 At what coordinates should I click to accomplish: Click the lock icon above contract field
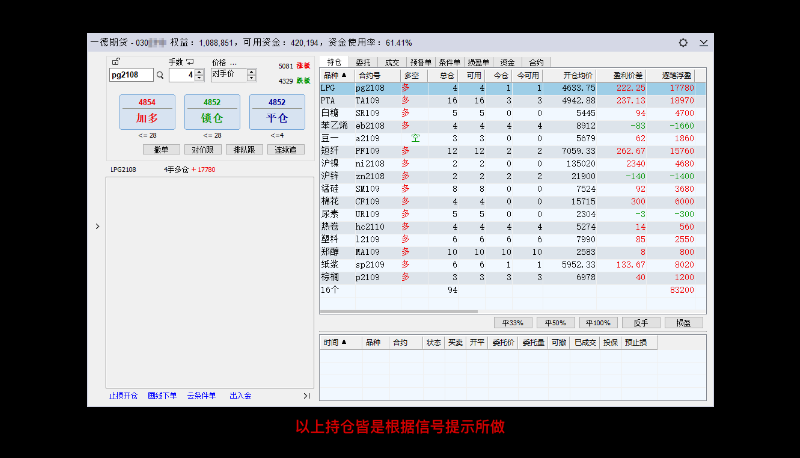115,62
